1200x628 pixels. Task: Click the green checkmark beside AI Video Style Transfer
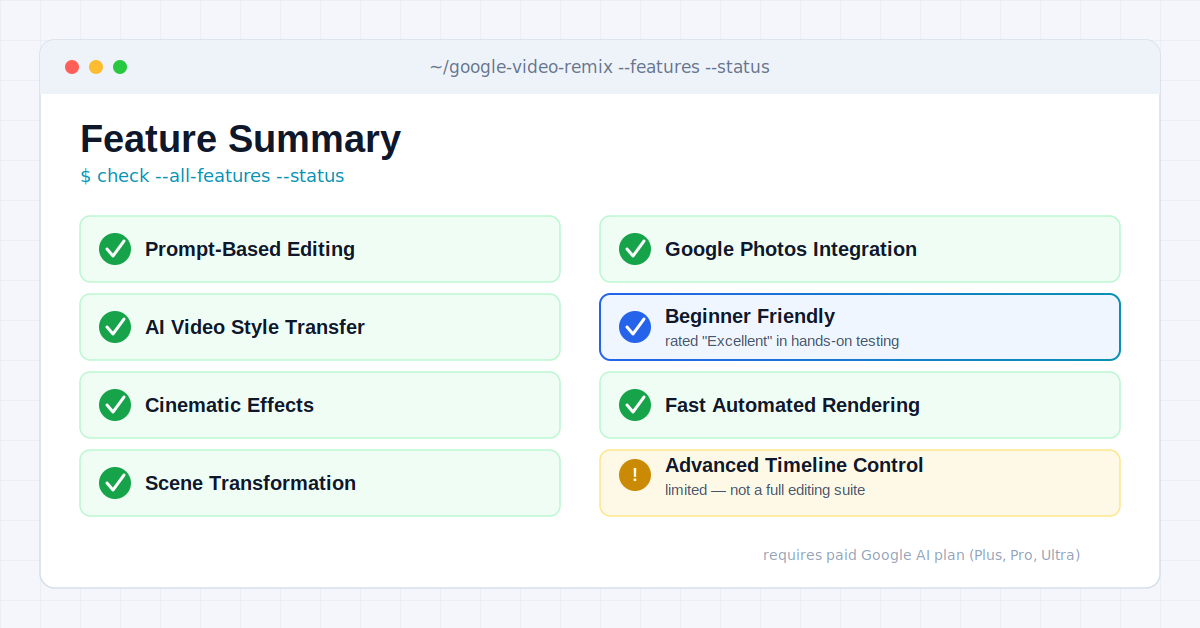[115, 327]
